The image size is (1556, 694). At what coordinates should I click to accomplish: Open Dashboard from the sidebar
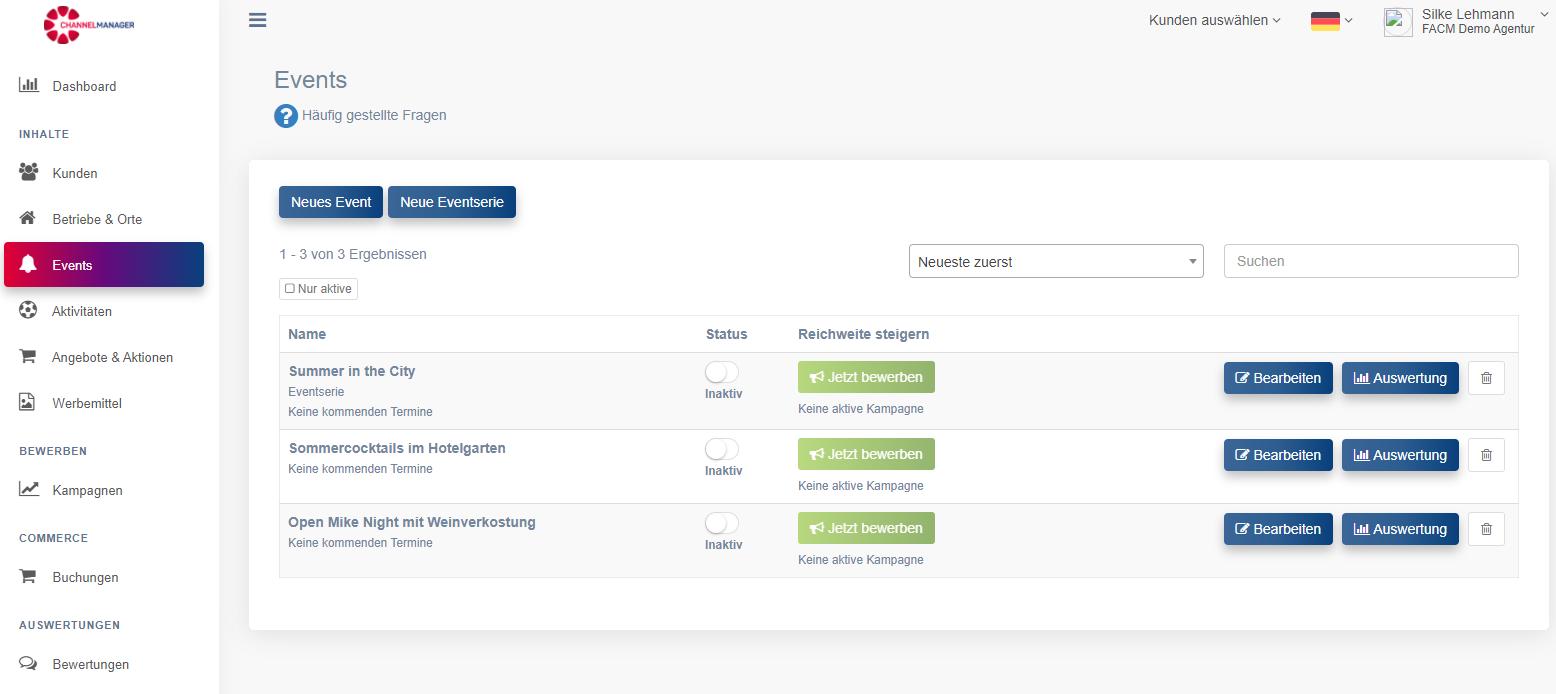(x=84, y=86)
